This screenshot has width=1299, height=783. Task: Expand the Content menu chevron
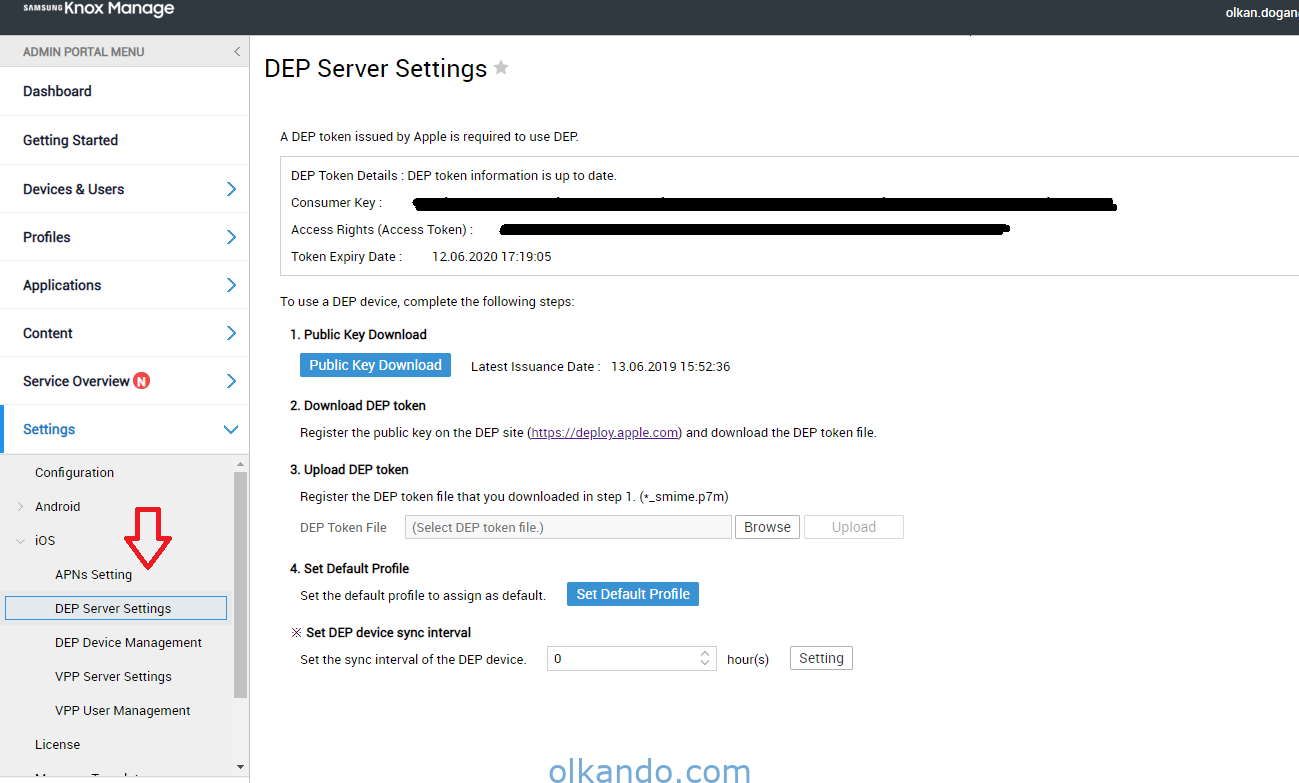(x=231, y=333)
